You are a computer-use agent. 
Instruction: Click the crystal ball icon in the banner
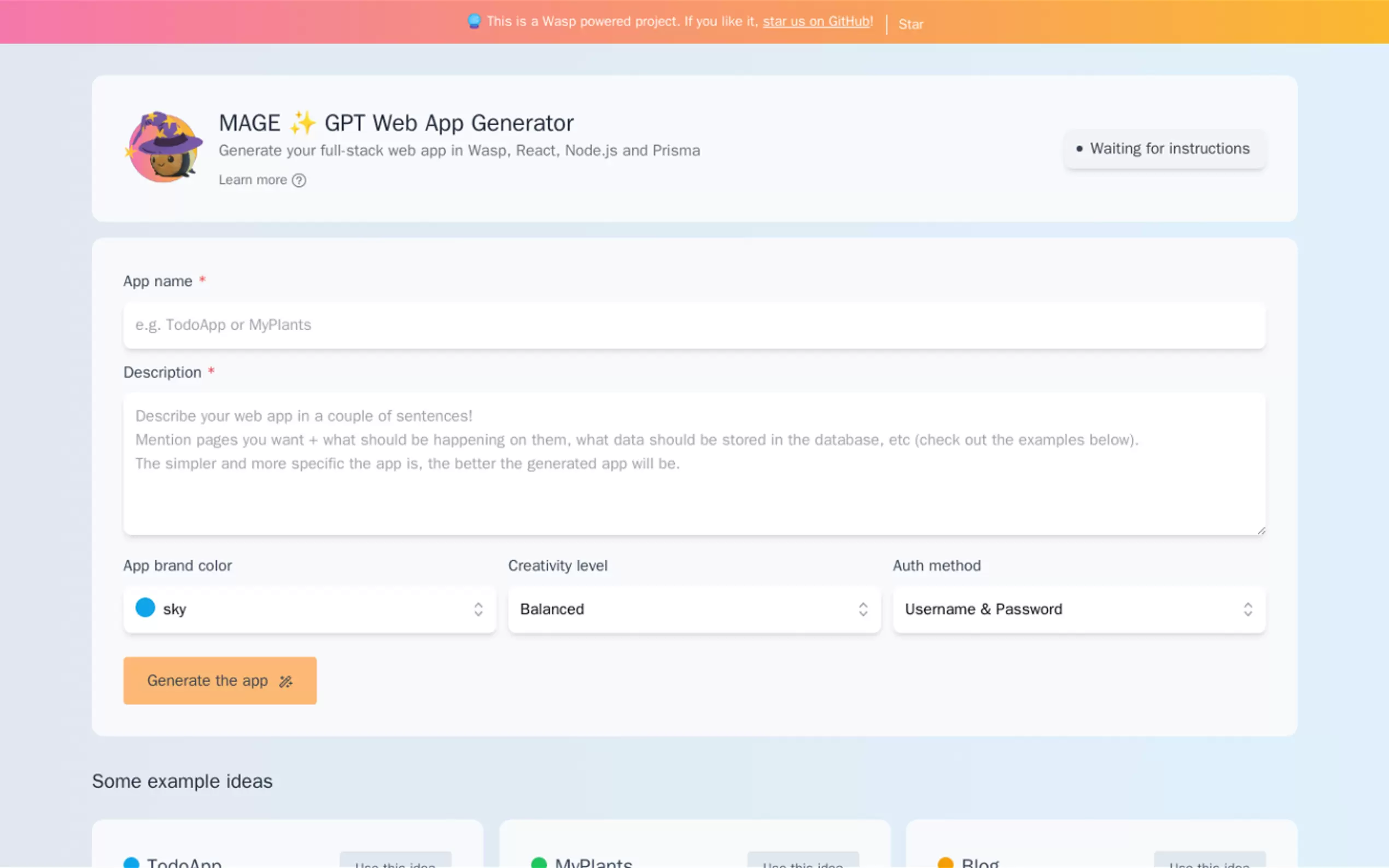474,21
